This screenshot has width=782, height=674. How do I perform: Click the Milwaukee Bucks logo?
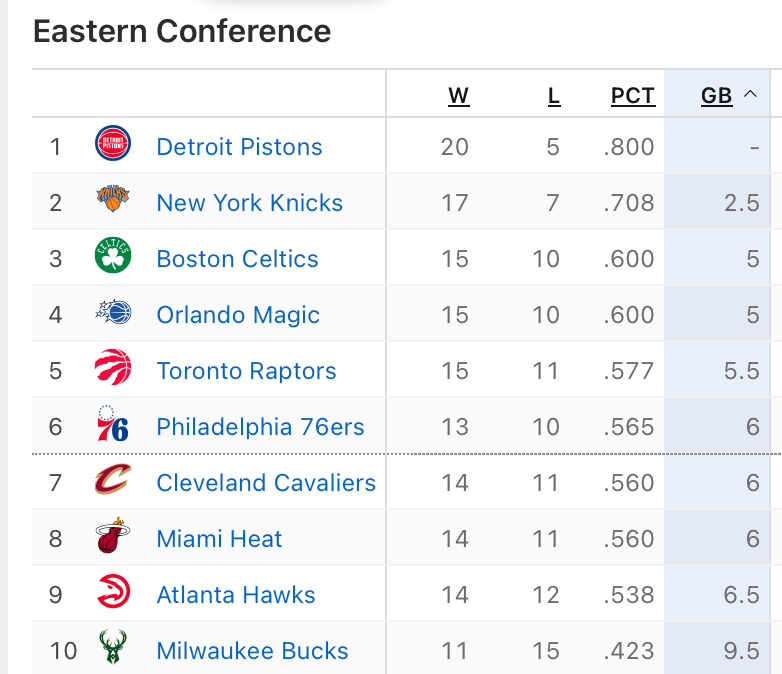click(x=113, y=650)
